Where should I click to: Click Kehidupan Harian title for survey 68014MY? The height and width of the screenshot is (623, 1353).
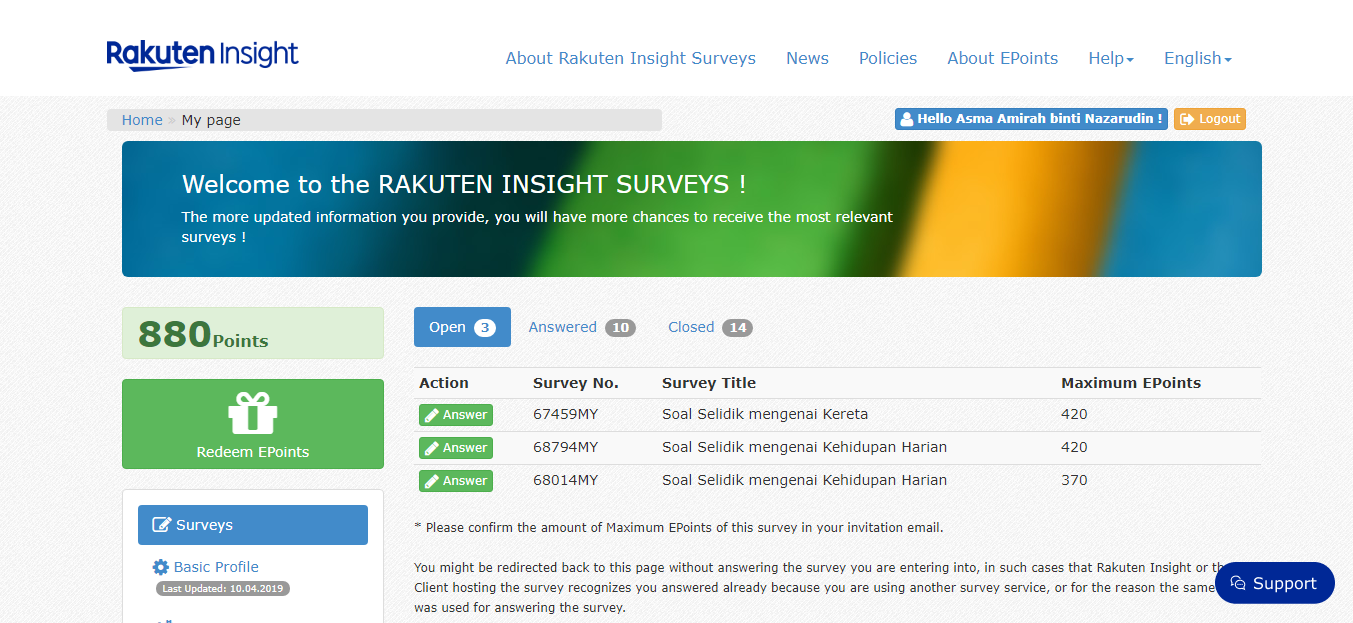[804, 480]
